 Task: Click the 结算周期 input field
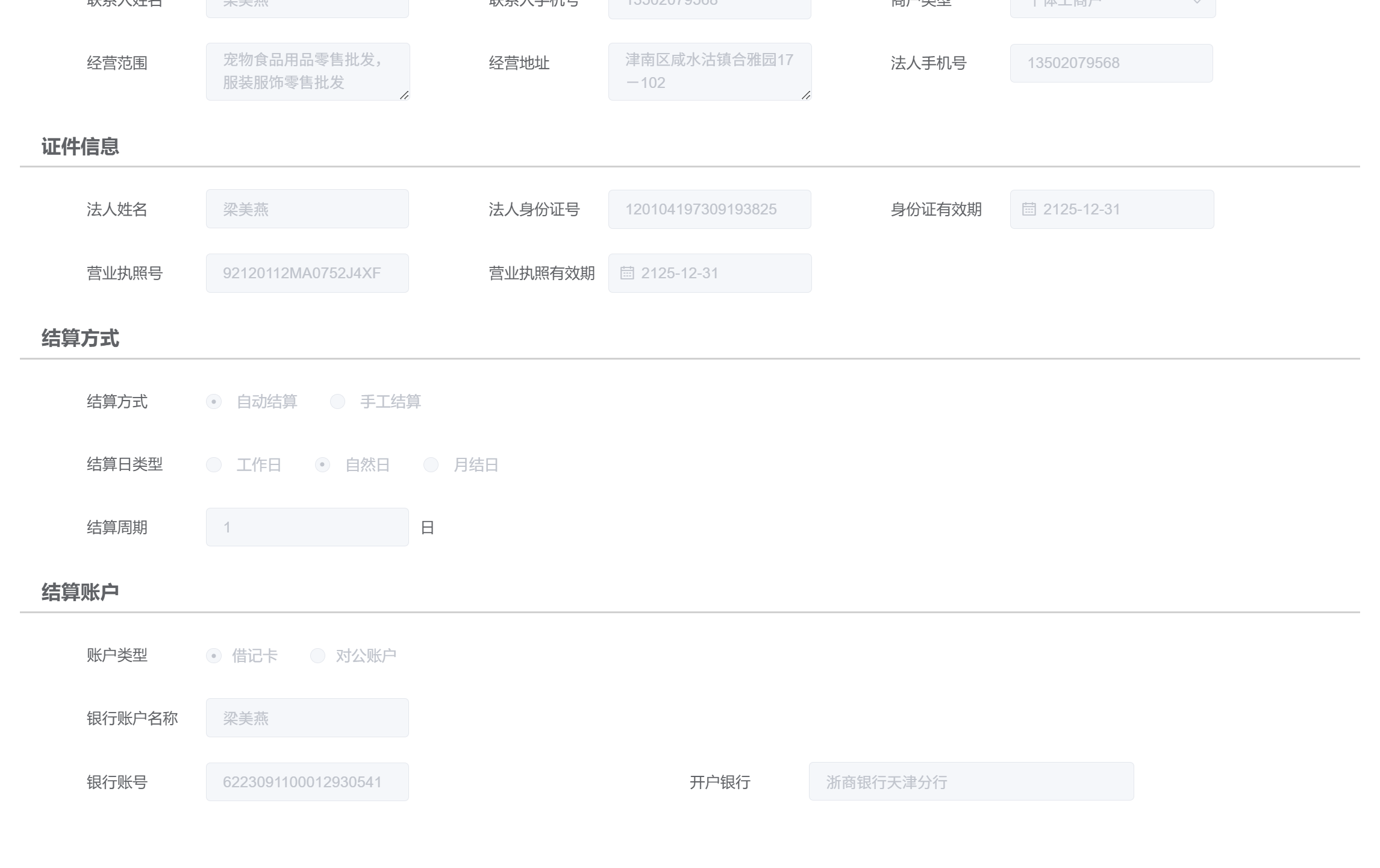click(307, 528)
